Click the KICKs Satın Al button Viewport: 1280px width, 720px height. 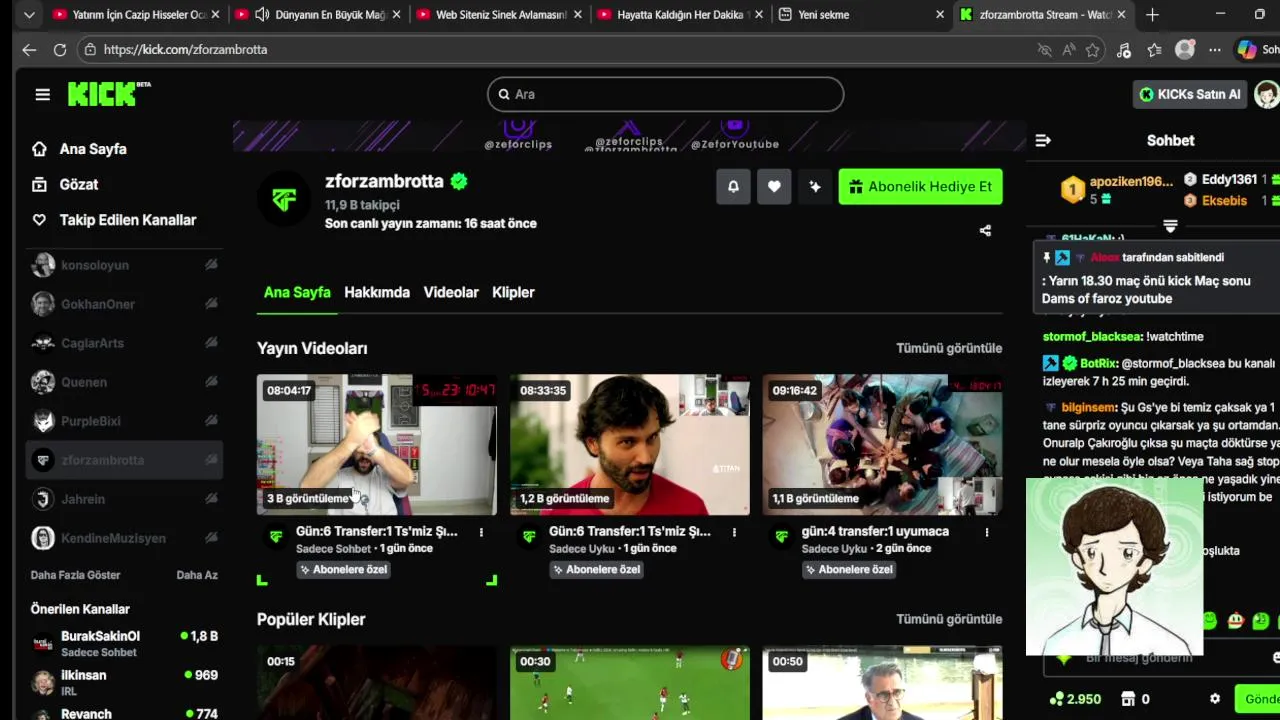[x=1190, y=94]
